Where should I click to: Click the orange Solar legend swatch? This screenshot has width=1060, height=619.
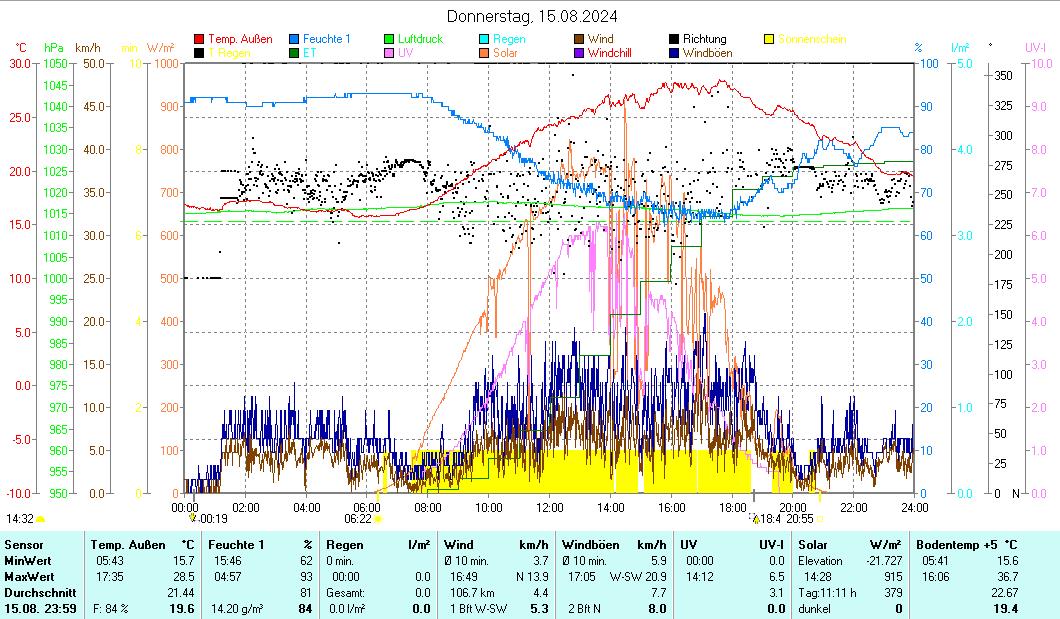pos(484,53)
